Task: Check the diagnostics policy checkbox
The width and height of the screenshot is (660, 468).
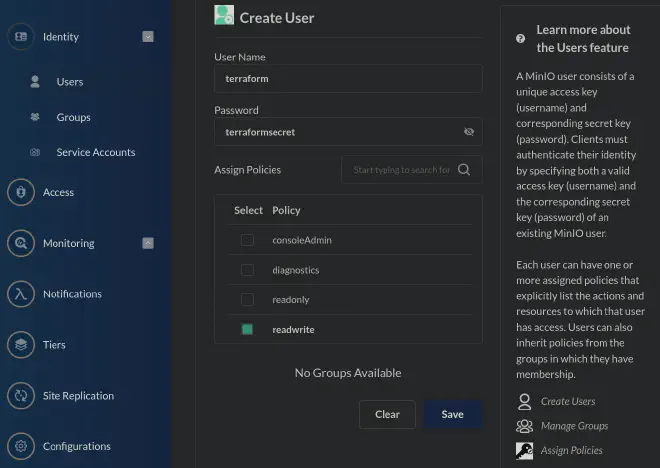Action: pos(247,270)
